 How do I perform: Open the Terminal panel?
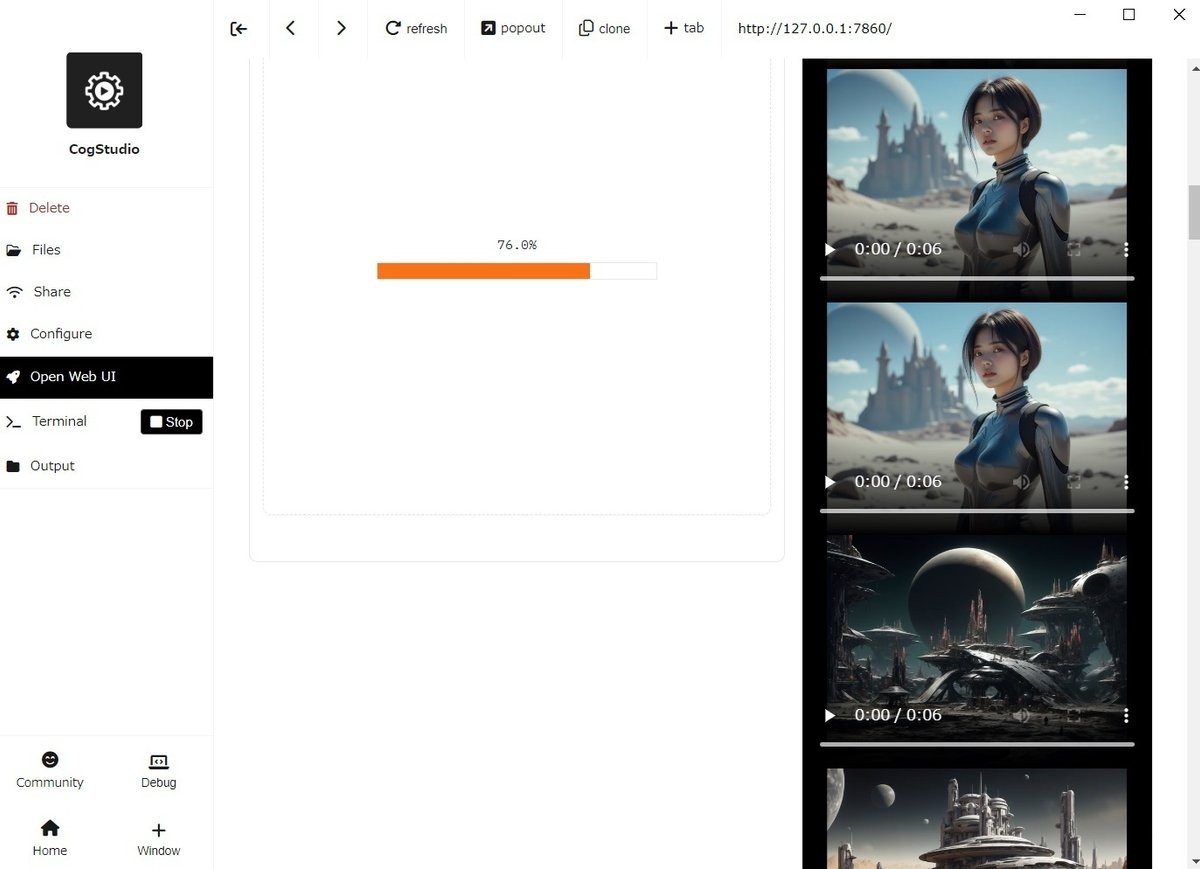click(58, 421)
